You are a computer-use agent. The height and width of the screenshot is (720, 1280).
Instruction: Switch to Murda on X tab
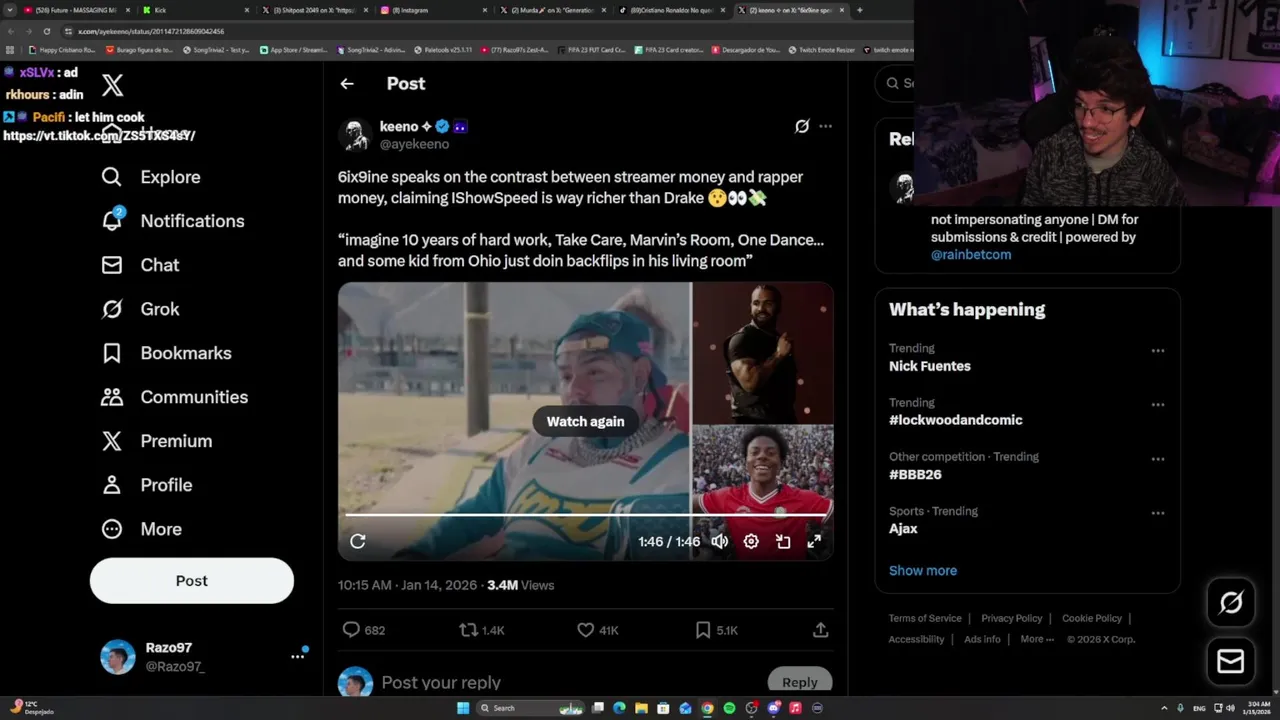552,10
